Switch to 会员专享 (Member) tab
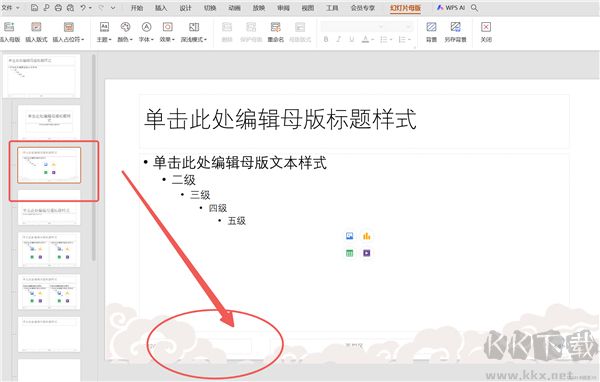The image size is (600, 382). [363, 8]
